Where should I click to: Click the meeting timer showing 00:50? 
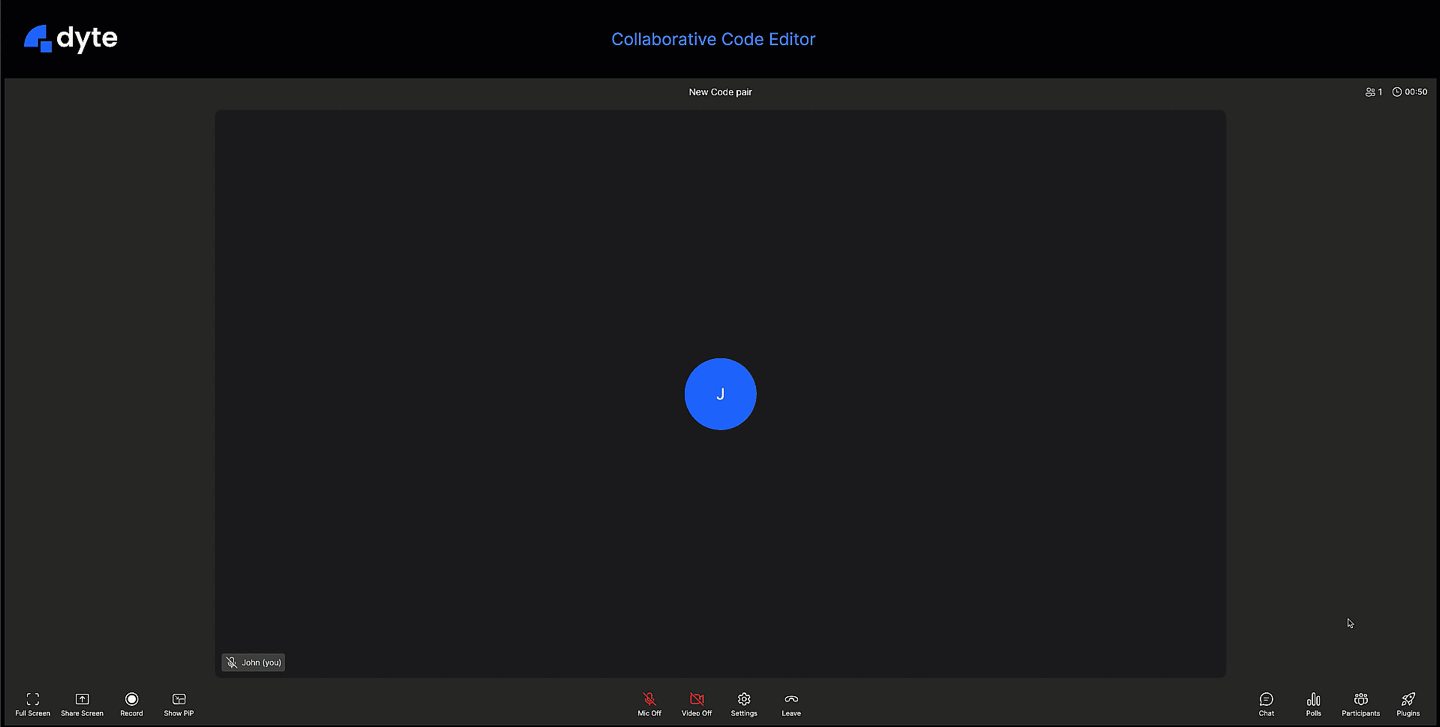click(x=1409, y=91)
